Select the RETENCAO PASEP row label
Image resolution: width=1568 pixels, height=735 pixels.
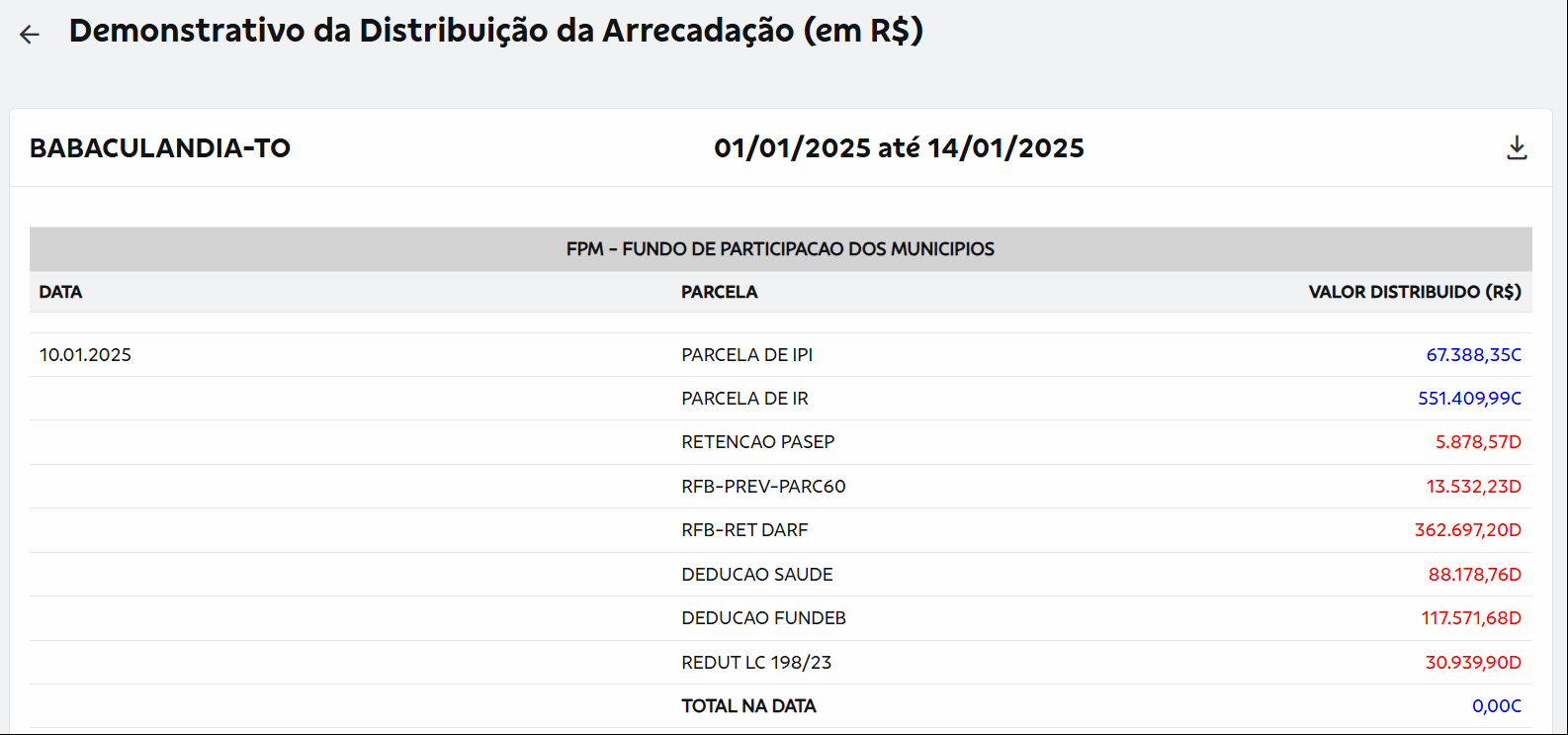pos(757,442)
